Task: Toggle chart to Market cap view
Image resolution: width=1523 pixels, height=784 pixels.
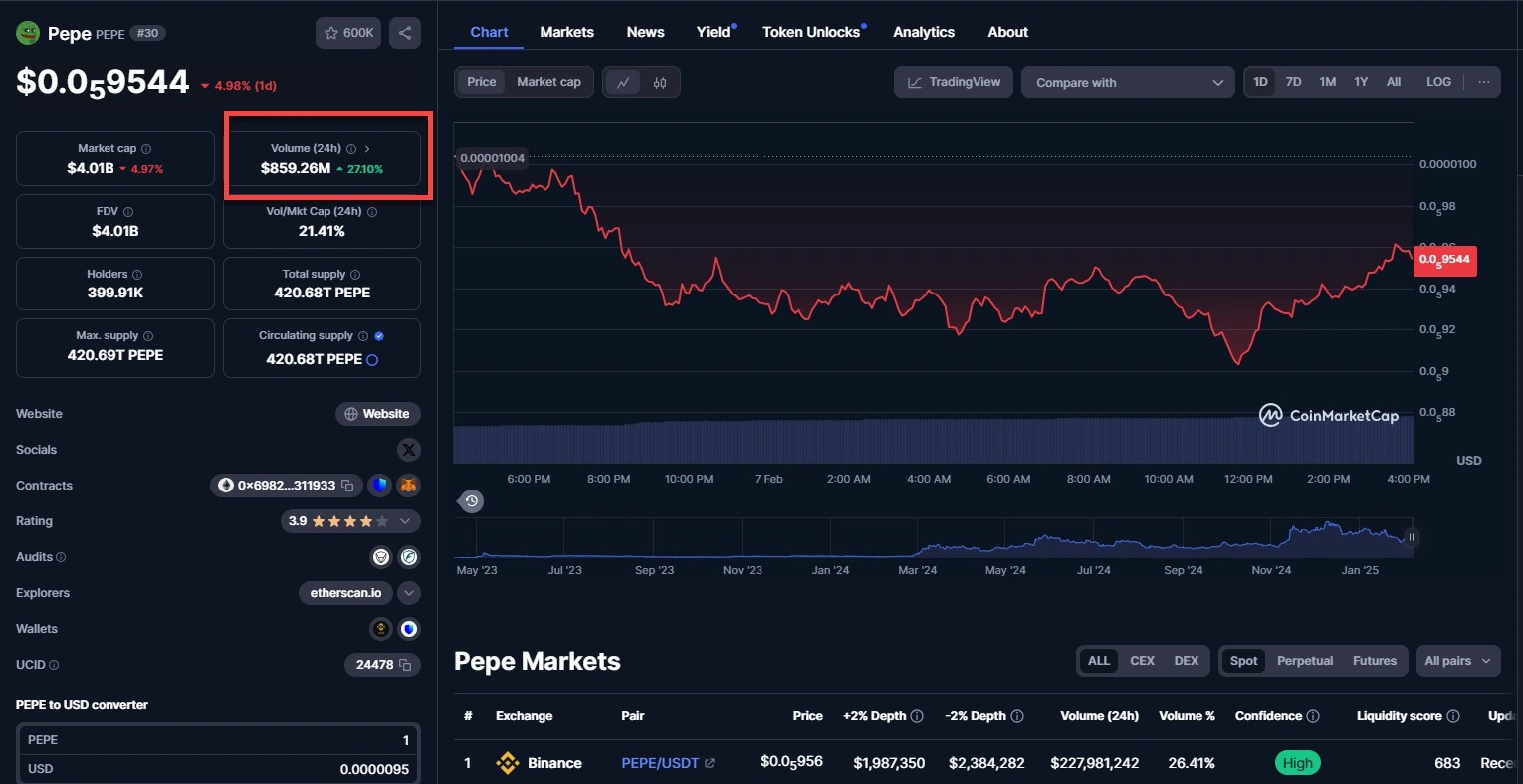Action: (x=548, y=82)
